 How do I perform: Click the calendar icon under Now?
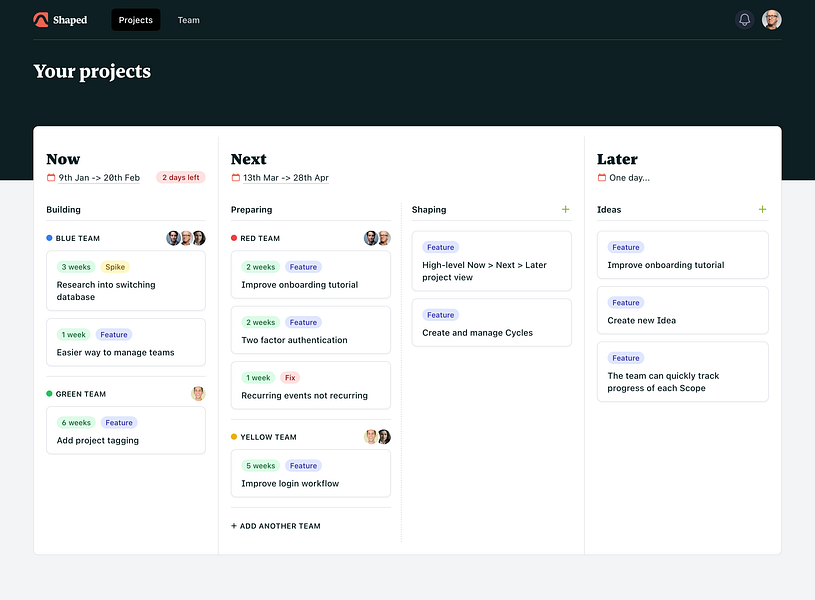coord(51,177)
